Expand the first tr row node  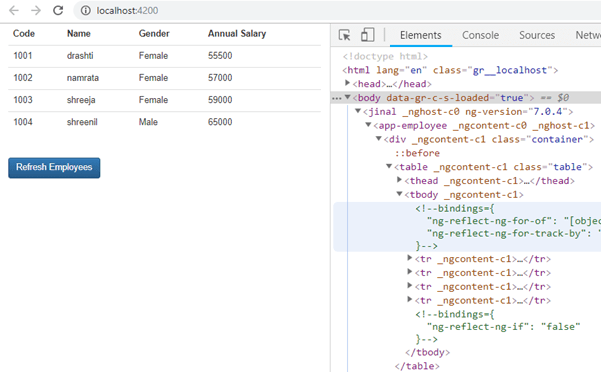point(409,258)
